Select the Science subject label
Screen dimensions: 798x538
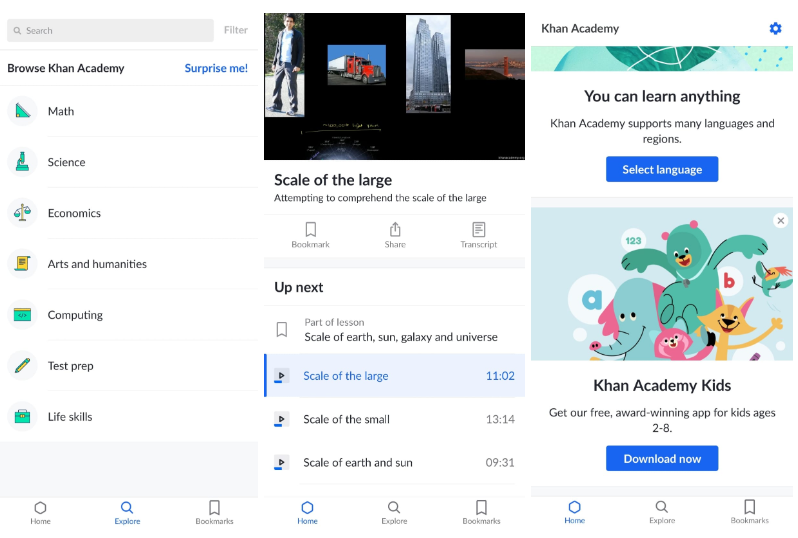point(66,162)
